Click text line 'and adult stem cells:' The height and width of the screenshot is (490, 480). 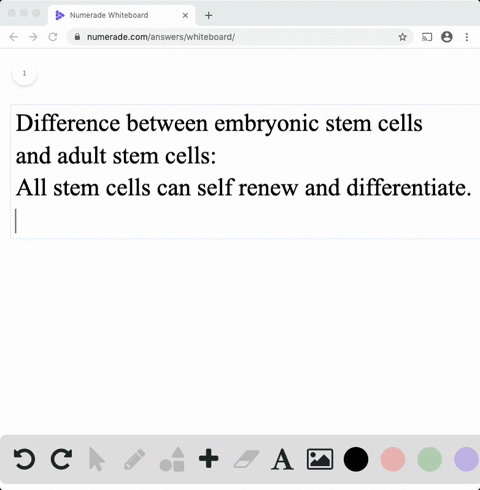tap(116, 156)
